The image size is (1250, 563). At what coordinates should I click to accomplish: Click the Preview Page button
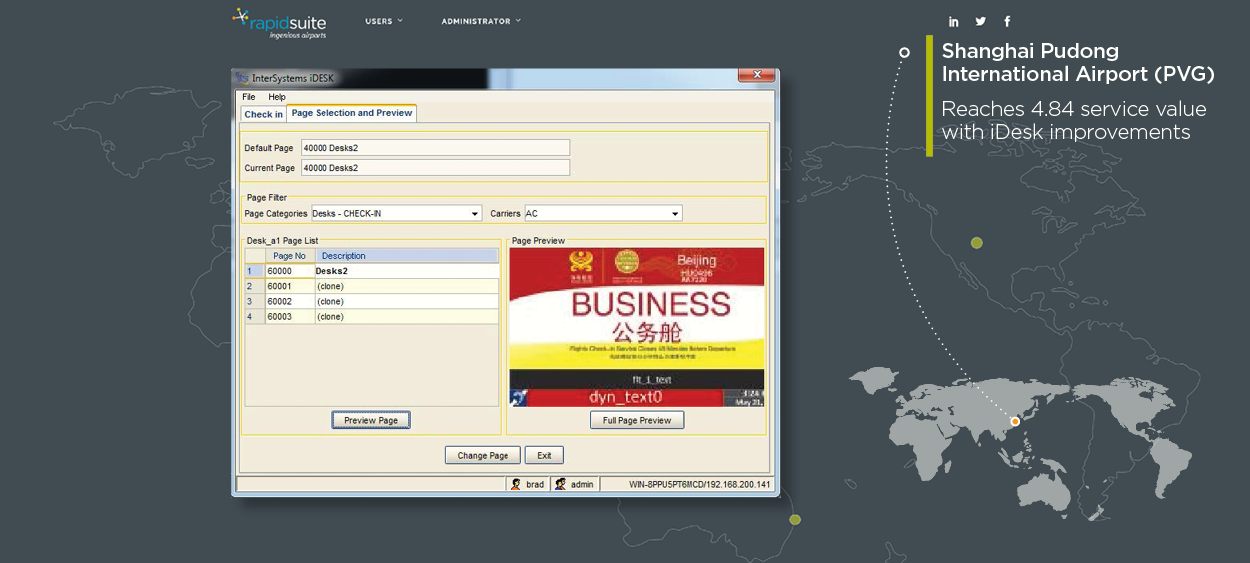coord(371,420)
